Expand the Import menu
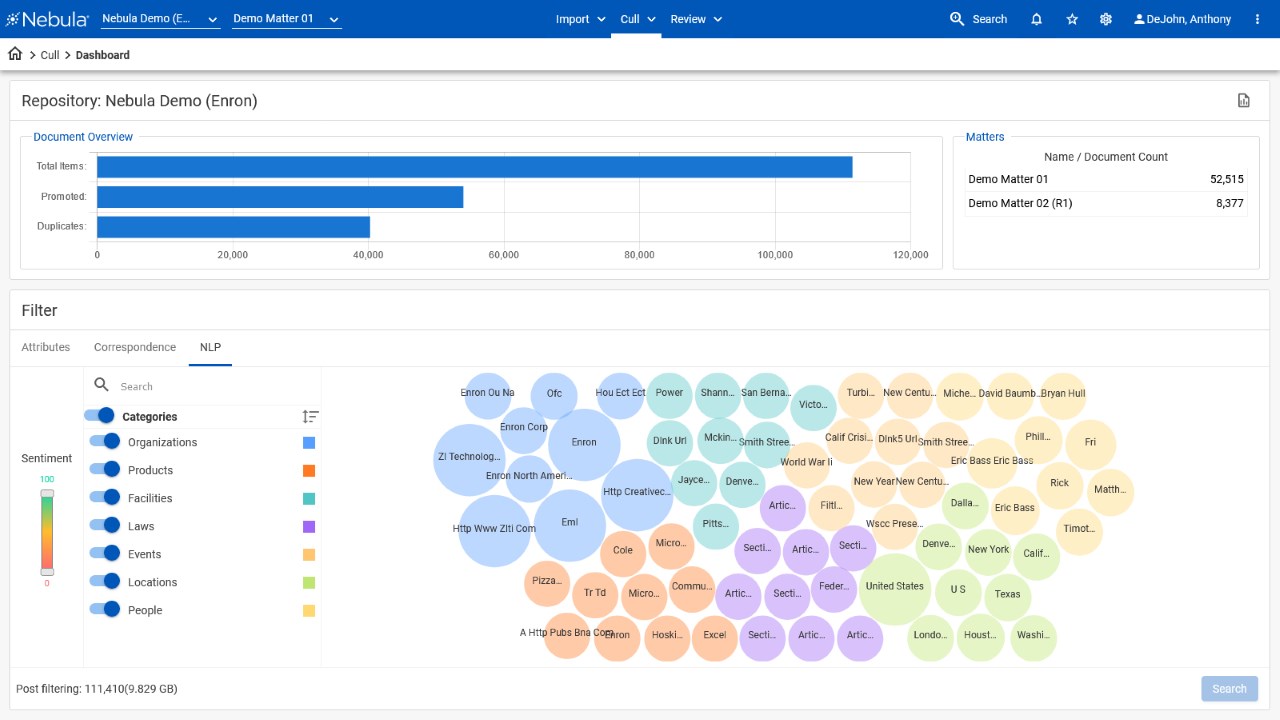 tap(581, 19)
